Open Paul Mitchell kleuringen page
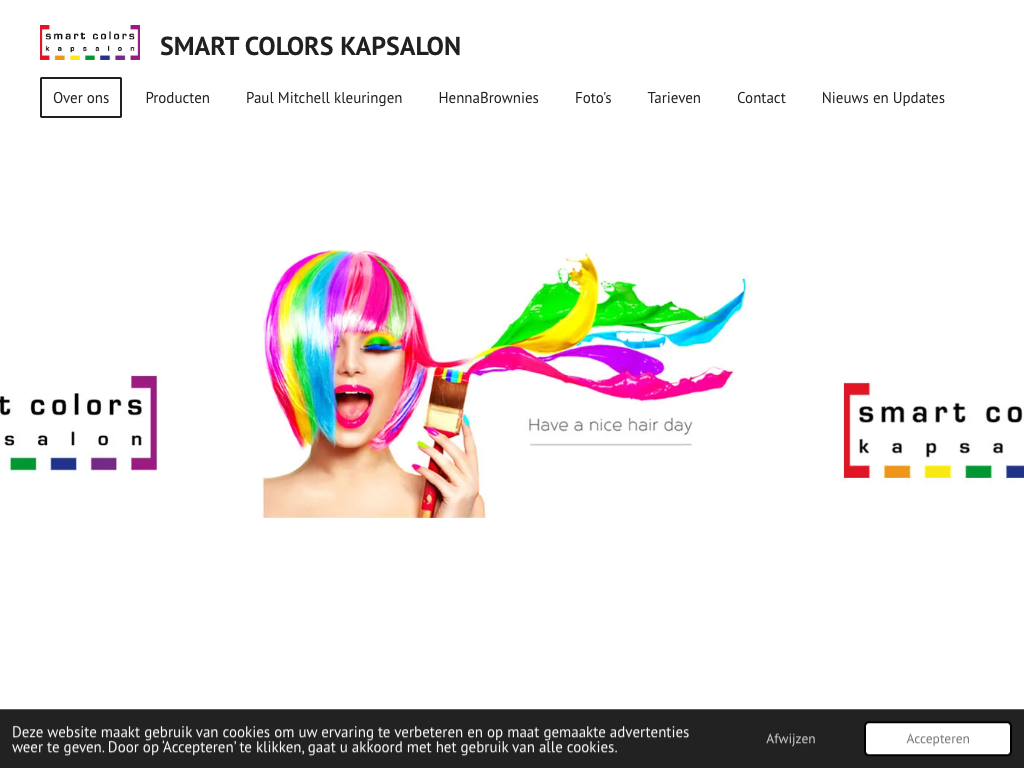 point(324,98)
